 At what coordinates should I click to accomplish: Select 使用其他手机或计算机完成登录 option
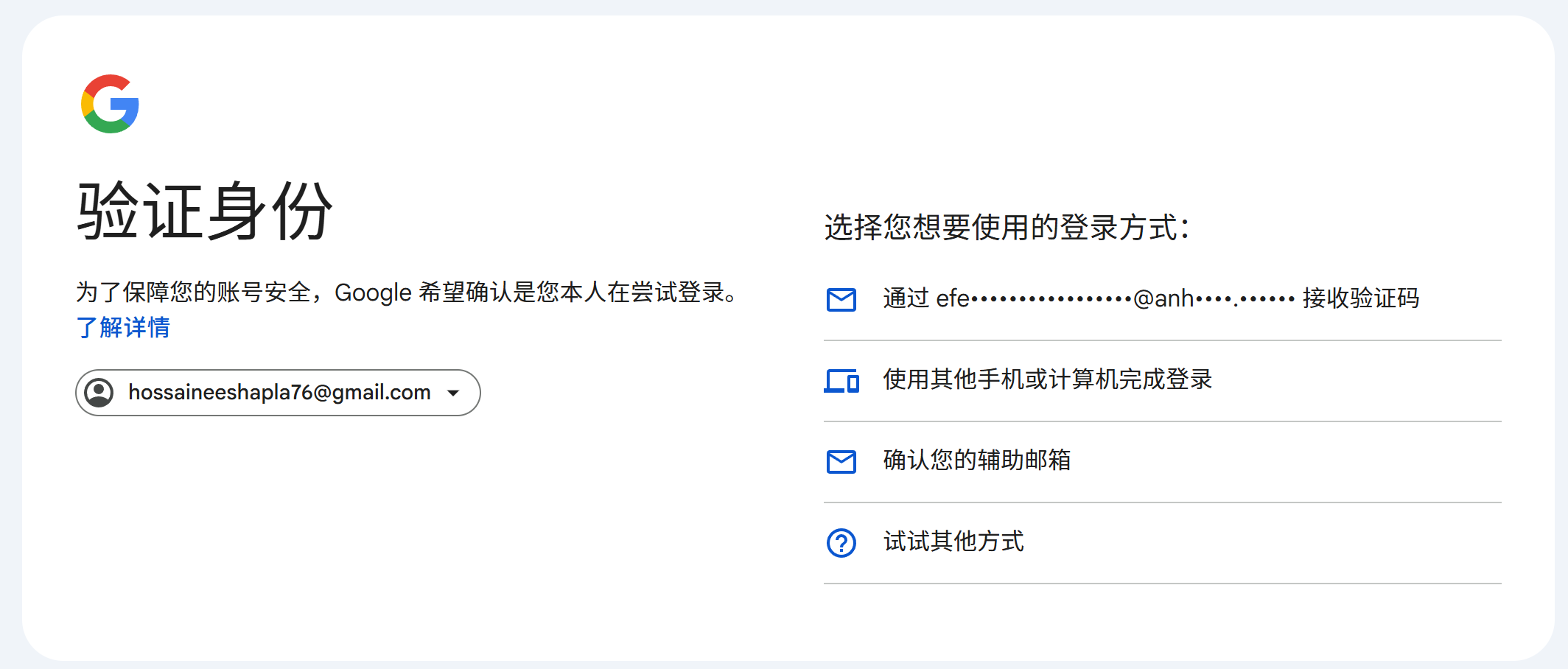click(1047, 379)
